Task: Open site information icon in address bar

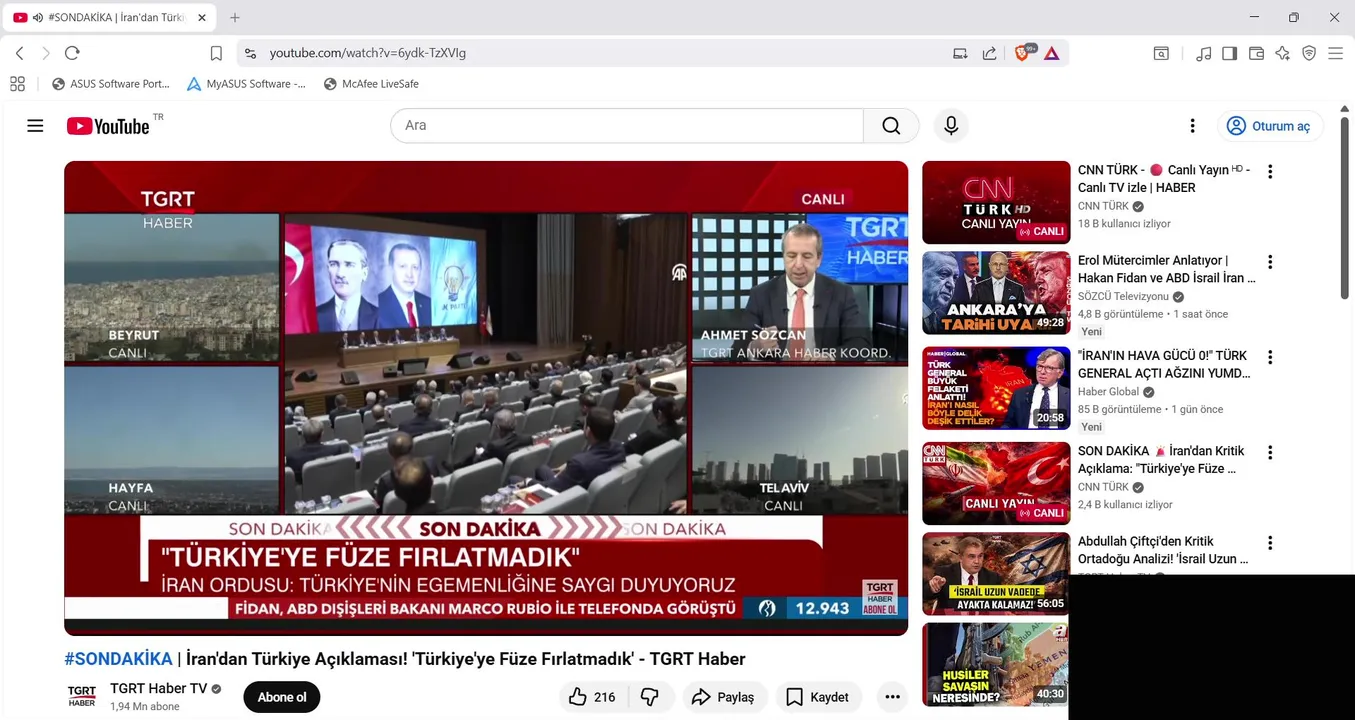Action: [x=250, y=53]
